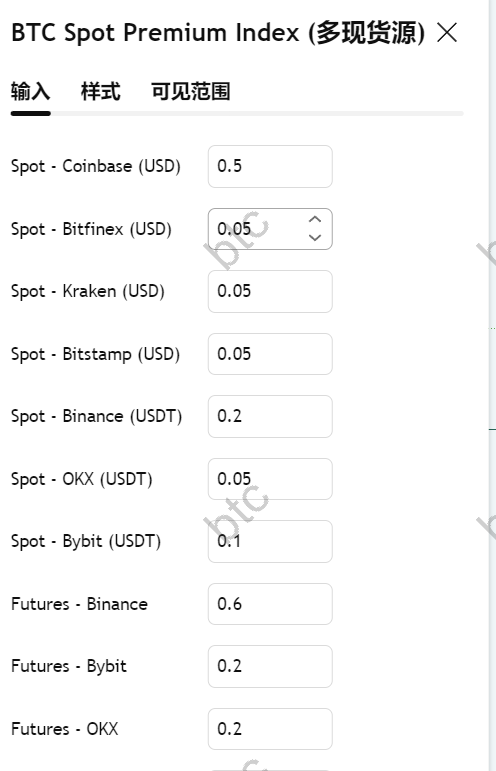Viewport: 496px width, 771px height.
Task: Click the dialog title BTC Spot Premium Index
Action: coord(155,33)
